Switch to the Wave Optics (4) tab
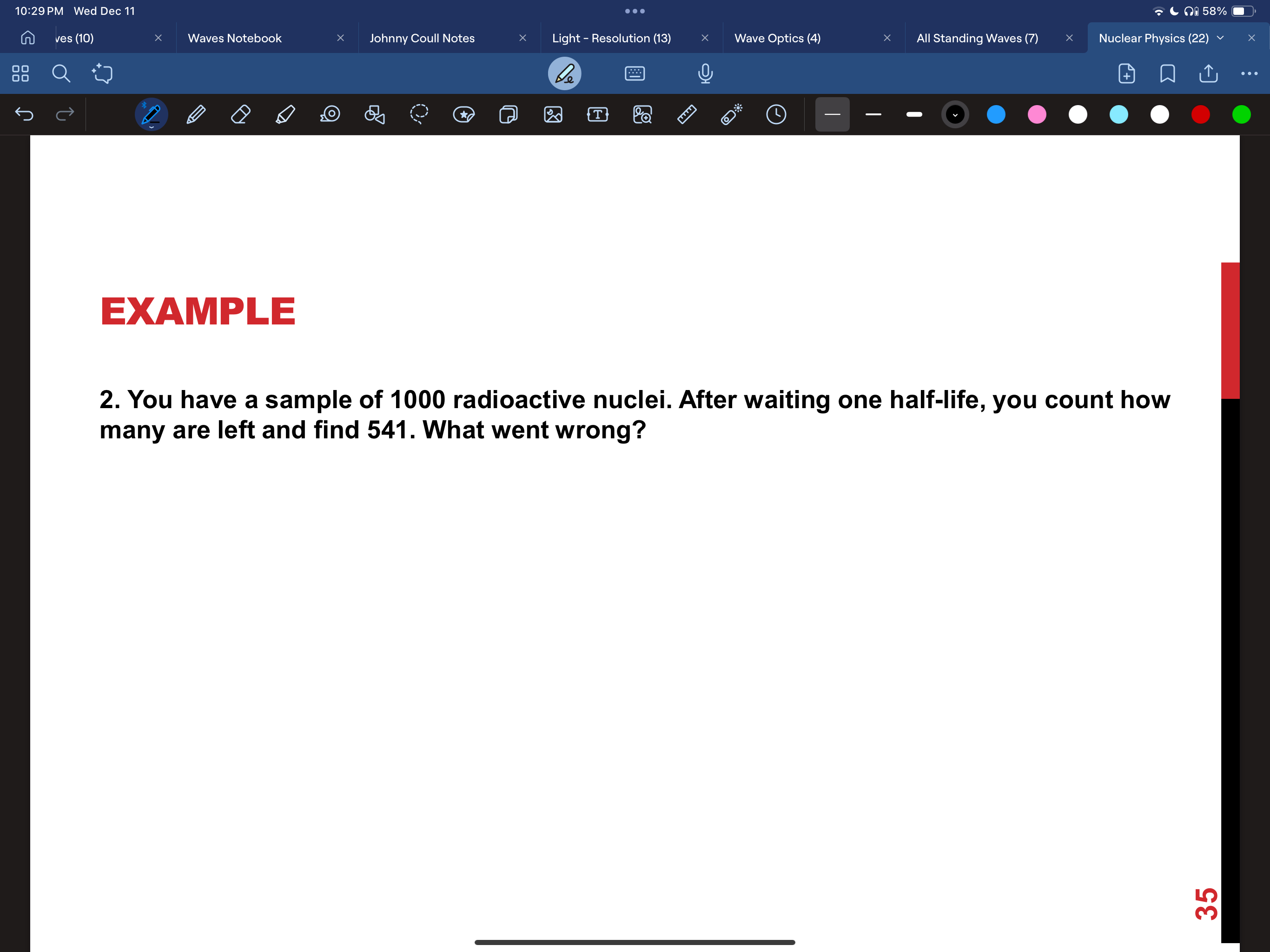Screen dimensions: 1270x952 [x=777, y=38]
